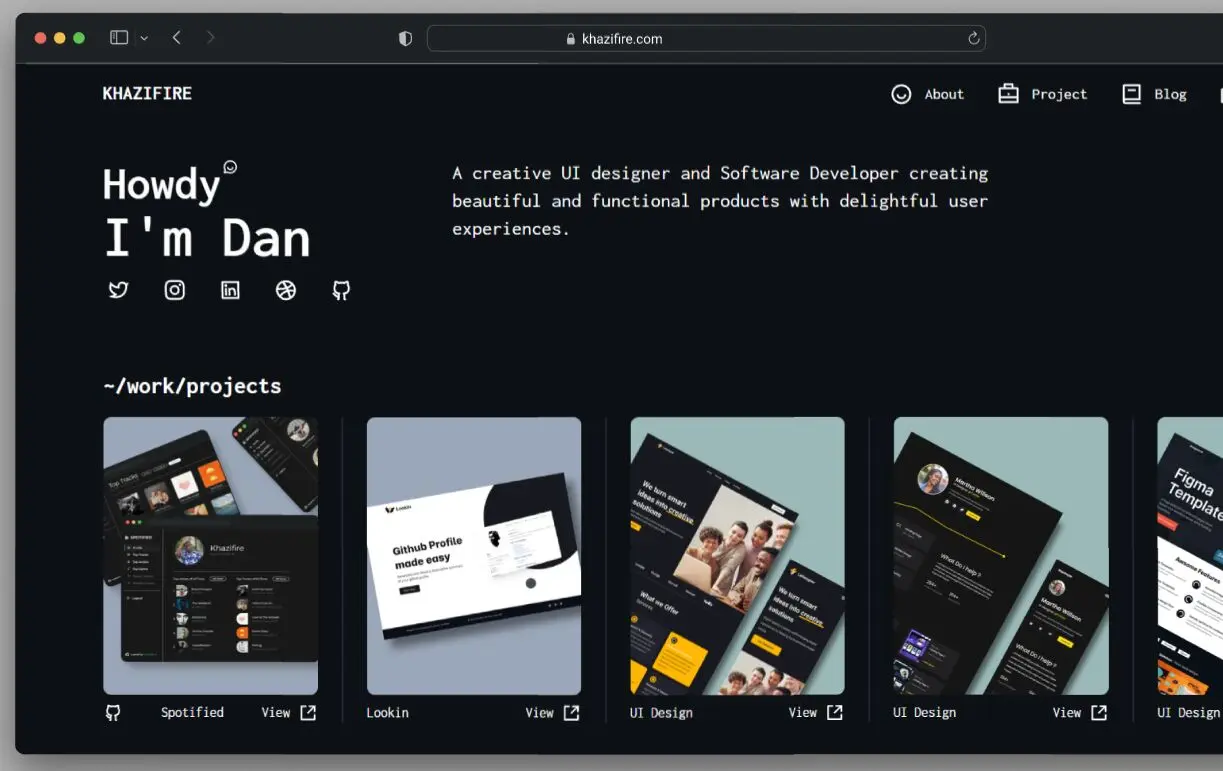Click the GitHub icon below the social row
Screen dimensions: 1223x771
coord(341,290)
